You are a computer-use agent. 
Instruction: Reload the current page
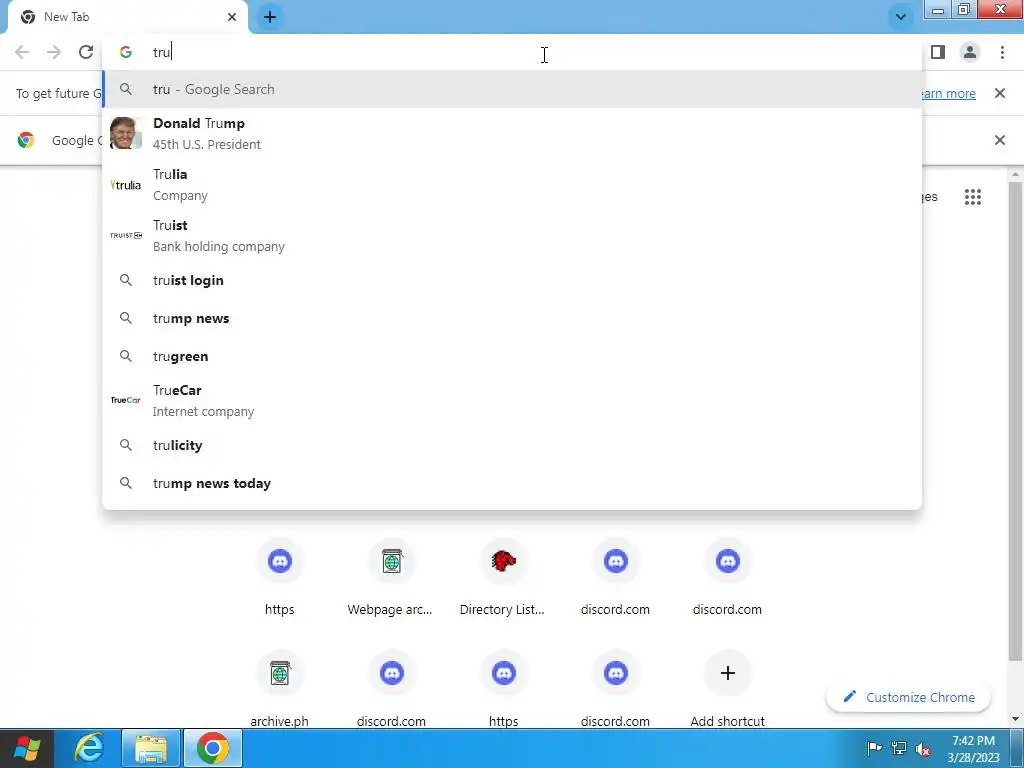86,52
